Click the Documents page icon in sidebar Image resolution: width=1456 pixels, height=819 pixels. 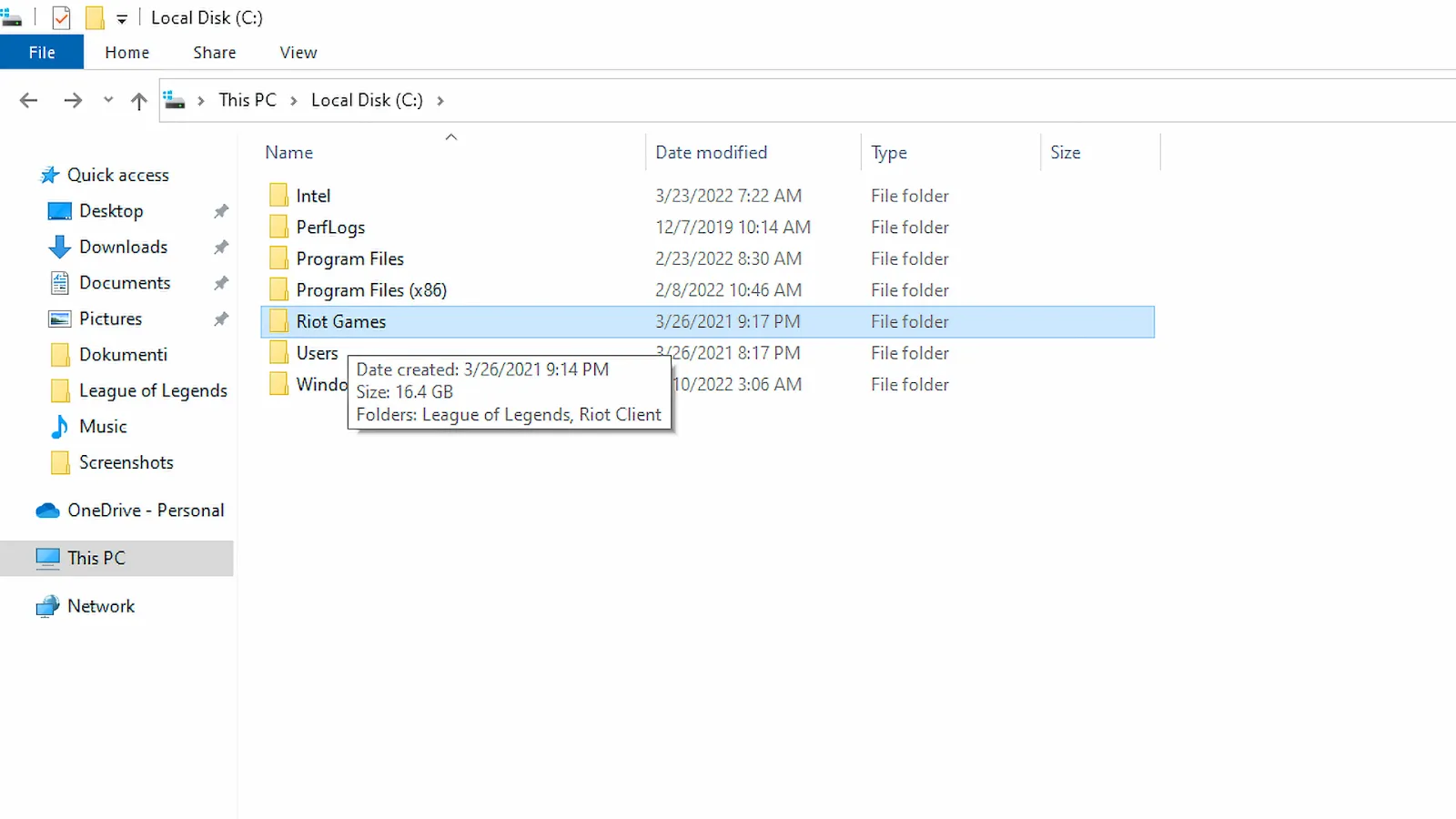pyautogui.click(x=60, y=283)
